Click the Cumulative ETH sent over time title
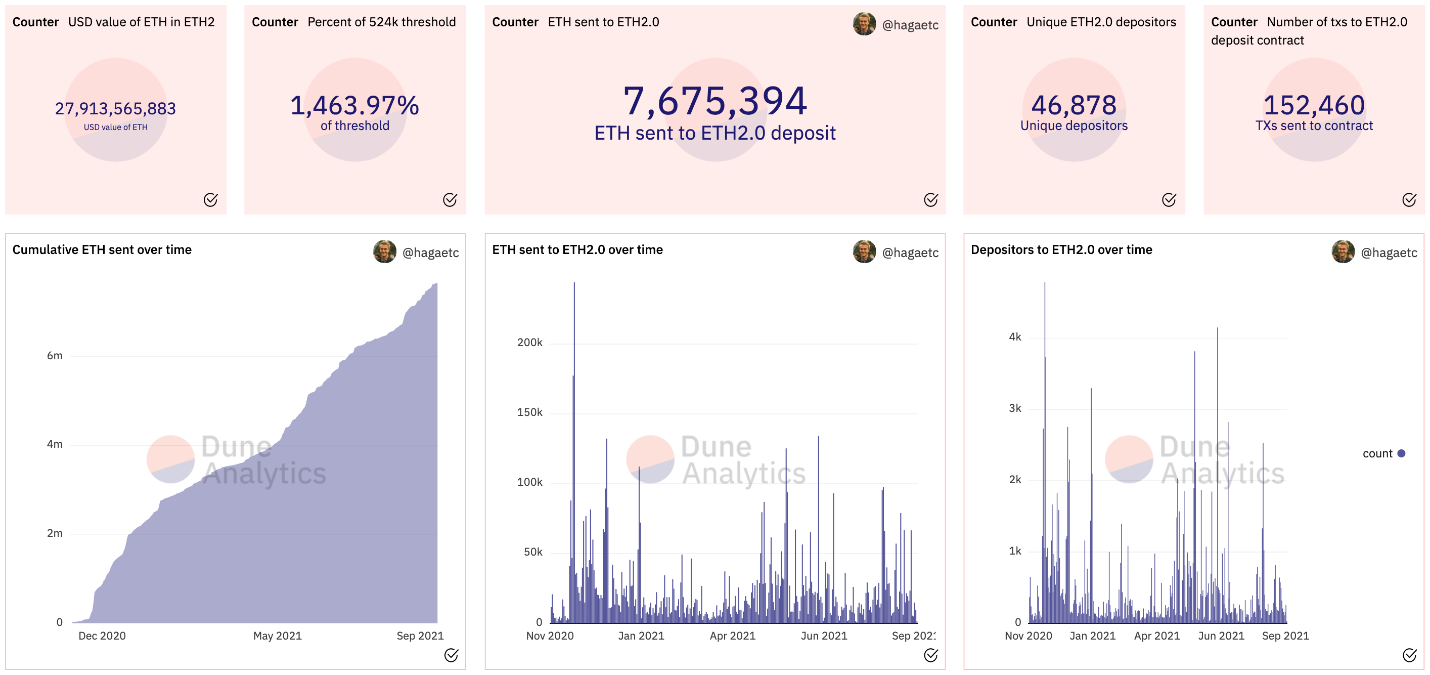The height and width of the screenshot is (675, 1430). [102, 250]
